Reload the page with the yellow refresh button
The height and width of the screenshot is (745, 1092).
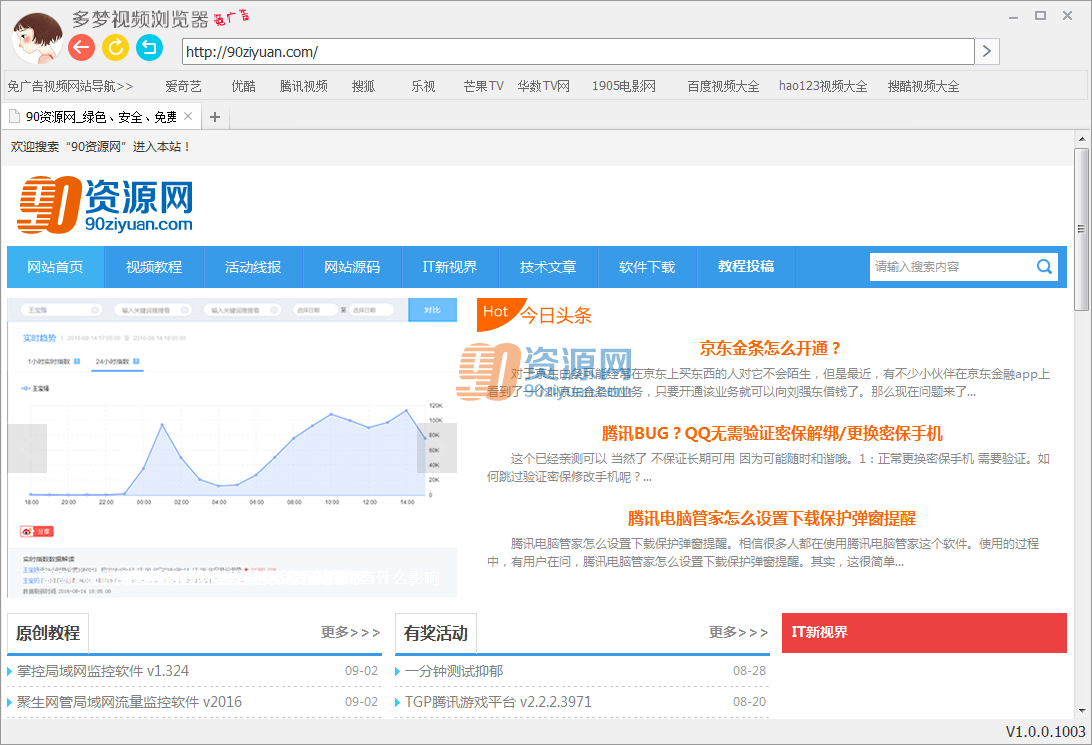[x=115, y=47]
